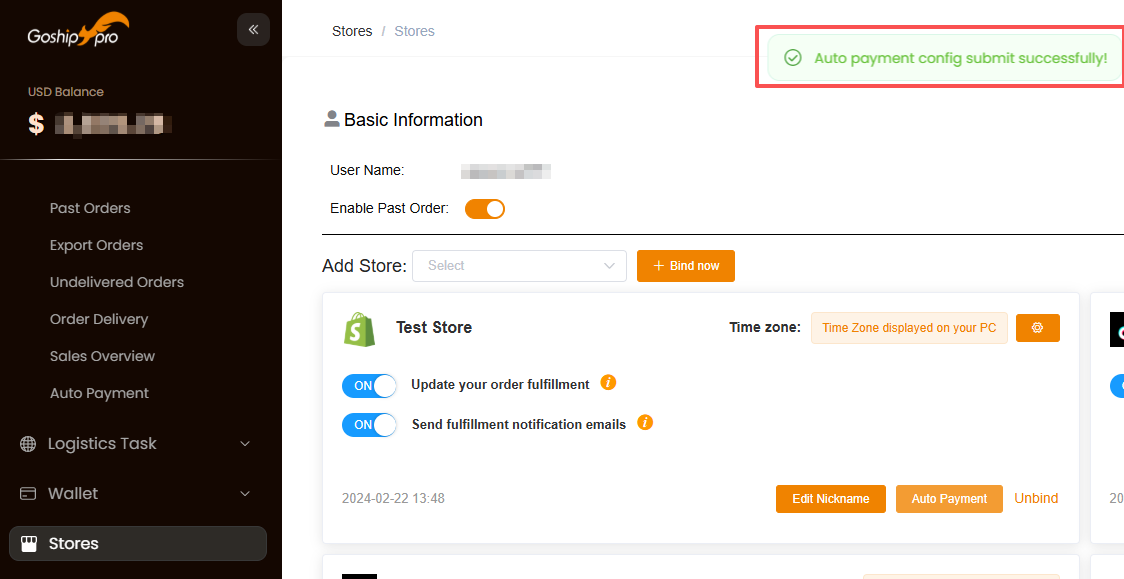1124x579 pixels.
Task: Open the Add Store select dropdown
Action: click(x=519, y=266)
